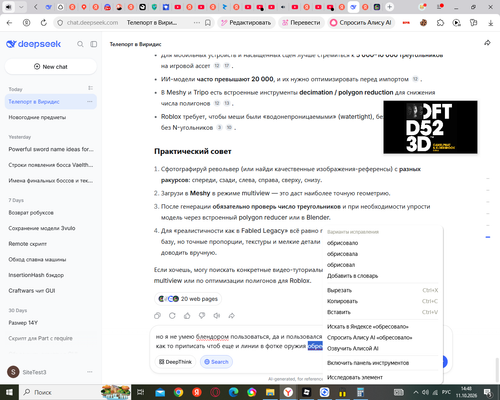Read response aloud with speaker icon
The height and width of the screenshot is (400, 500).
(217, 315)
